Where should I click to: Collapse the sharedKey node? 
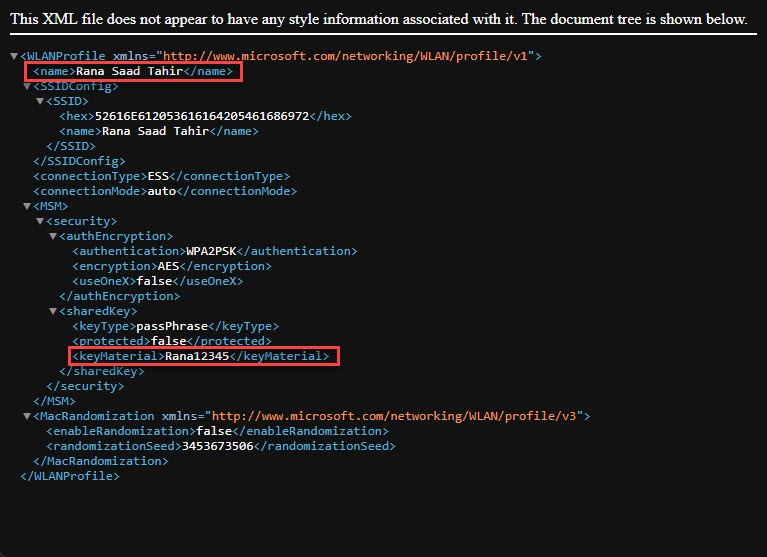[53, 312]
